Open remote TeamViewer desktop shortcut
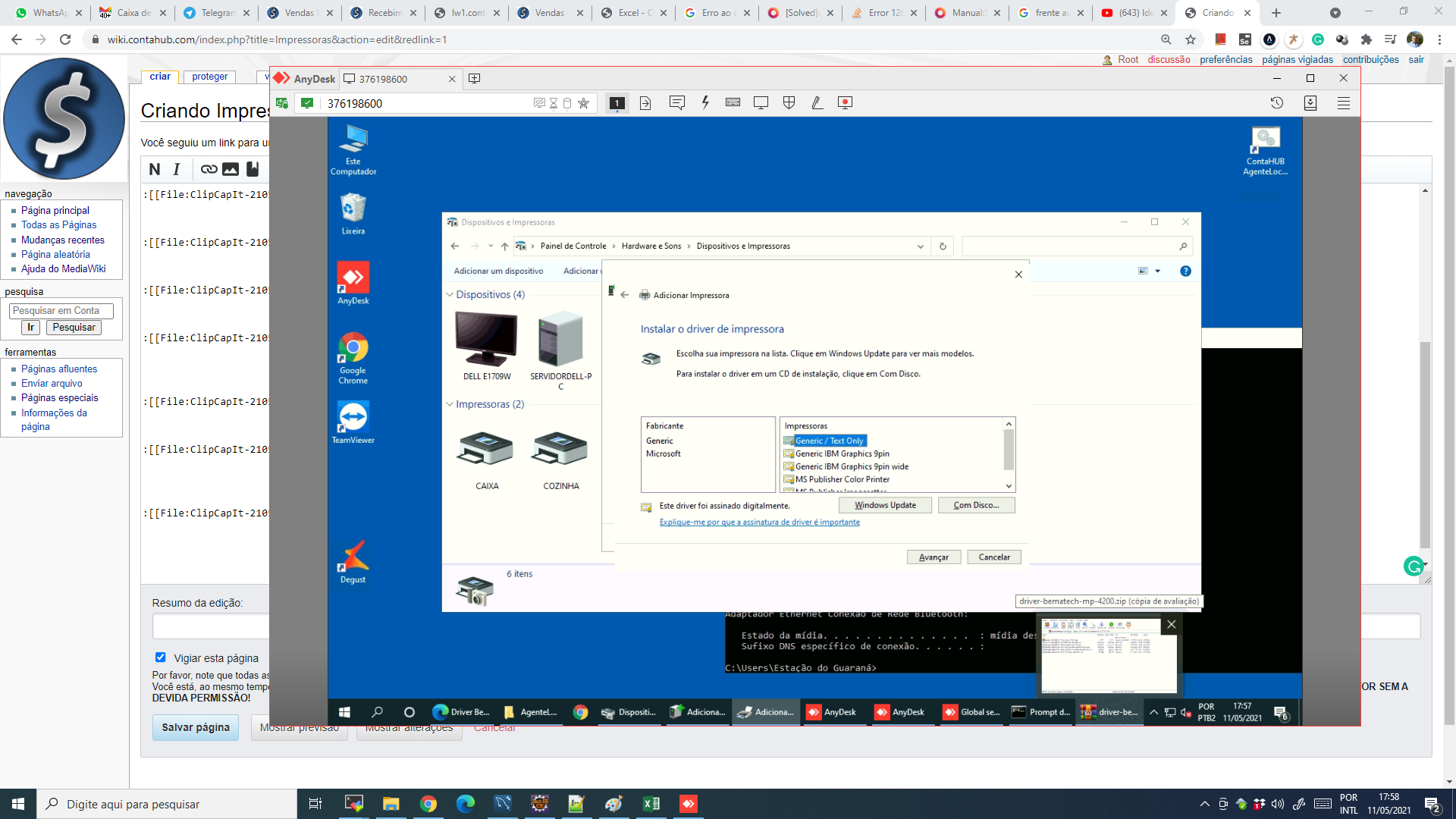 (x=353, y=422)
